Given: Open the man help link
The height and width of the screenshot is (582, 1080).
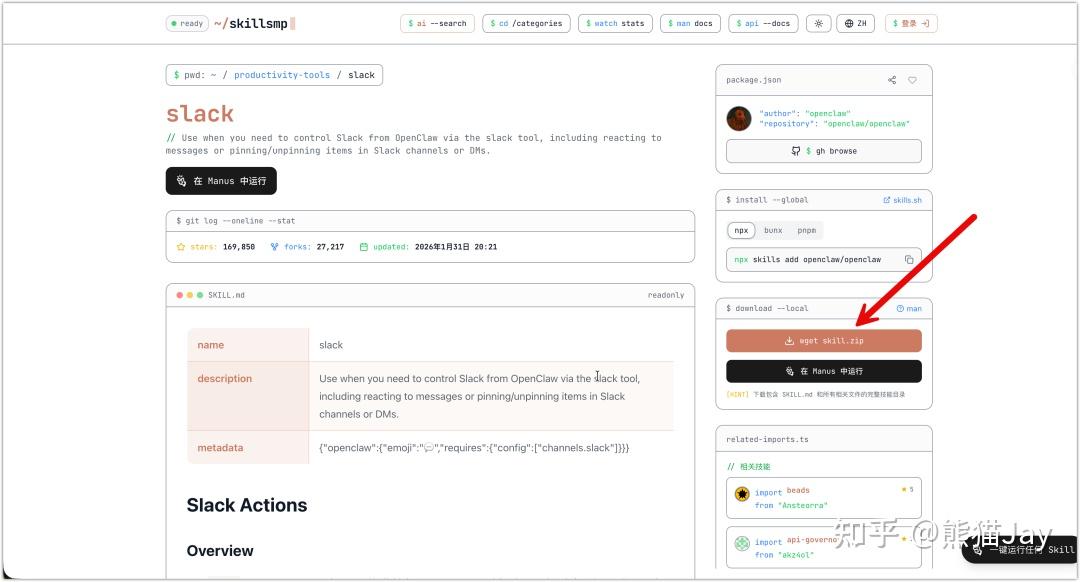Looking at the screenshot, I should point(909,309).
